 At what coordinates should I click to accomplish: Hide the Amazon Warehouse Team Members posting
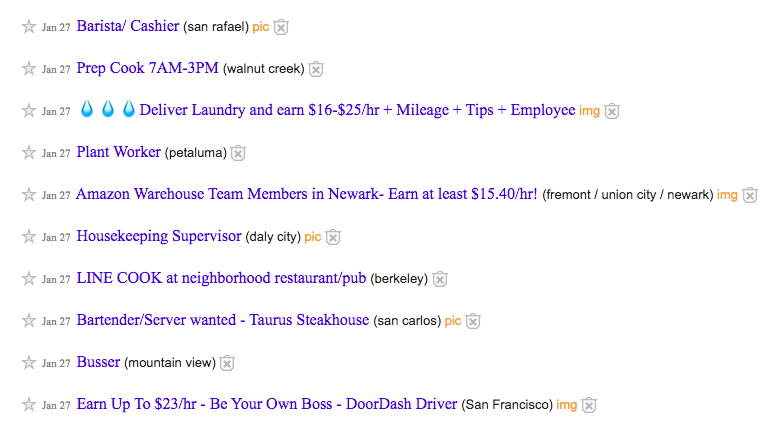[x=750, y=195]
